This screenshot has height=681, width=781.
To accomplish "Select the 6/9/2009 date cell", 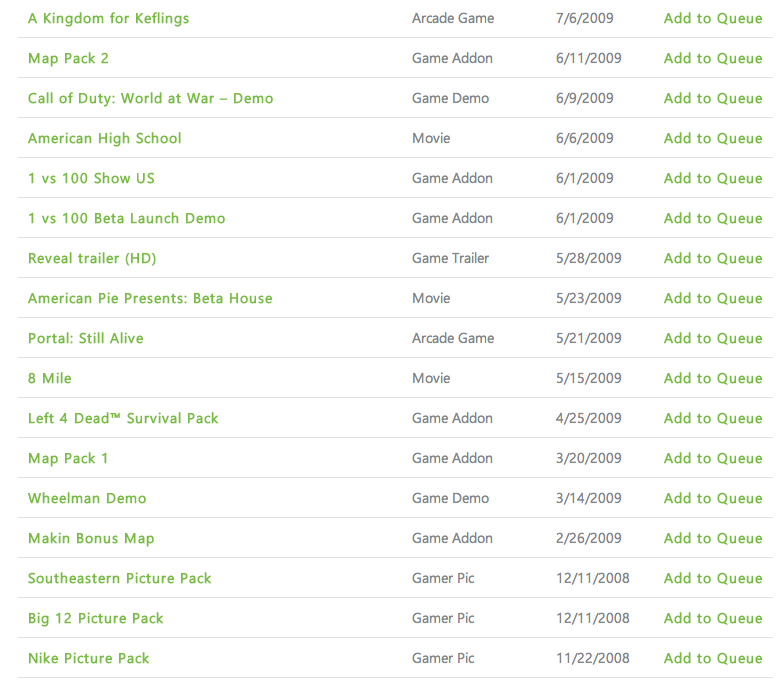I will click(585, 98).
